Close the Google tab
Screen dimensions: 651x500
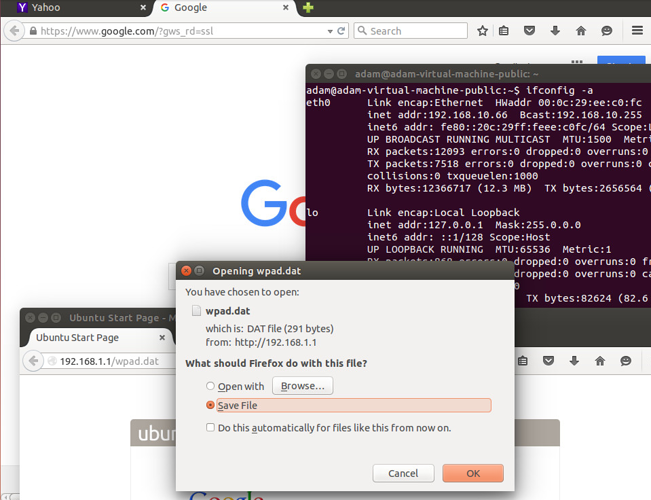[286, 7]
